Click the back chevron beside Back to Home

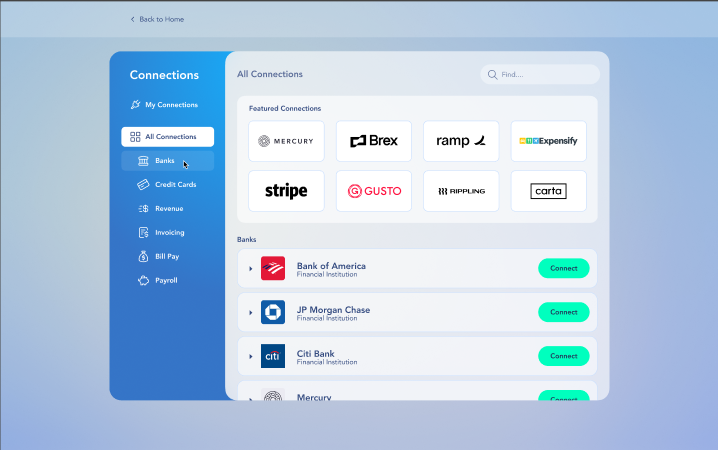pos(133,19)
